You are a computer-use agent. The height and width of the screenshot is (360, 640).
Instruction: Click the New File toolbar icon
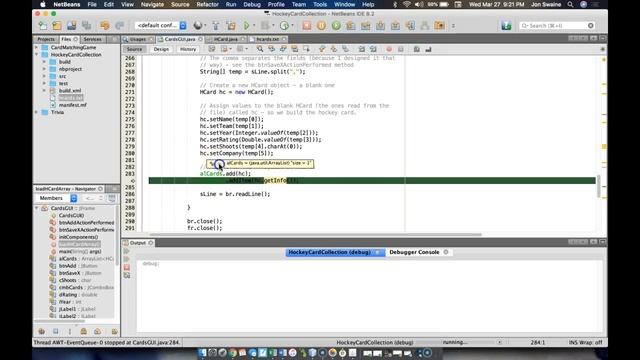point(42,26)
